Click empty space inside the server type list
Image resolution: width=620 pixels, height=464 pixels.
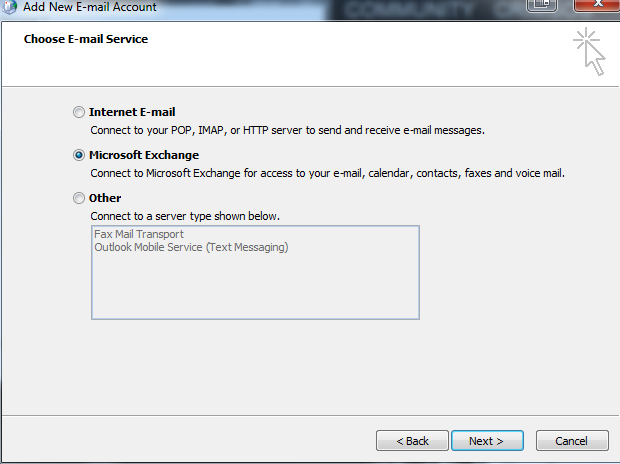[x=255, y=290]
